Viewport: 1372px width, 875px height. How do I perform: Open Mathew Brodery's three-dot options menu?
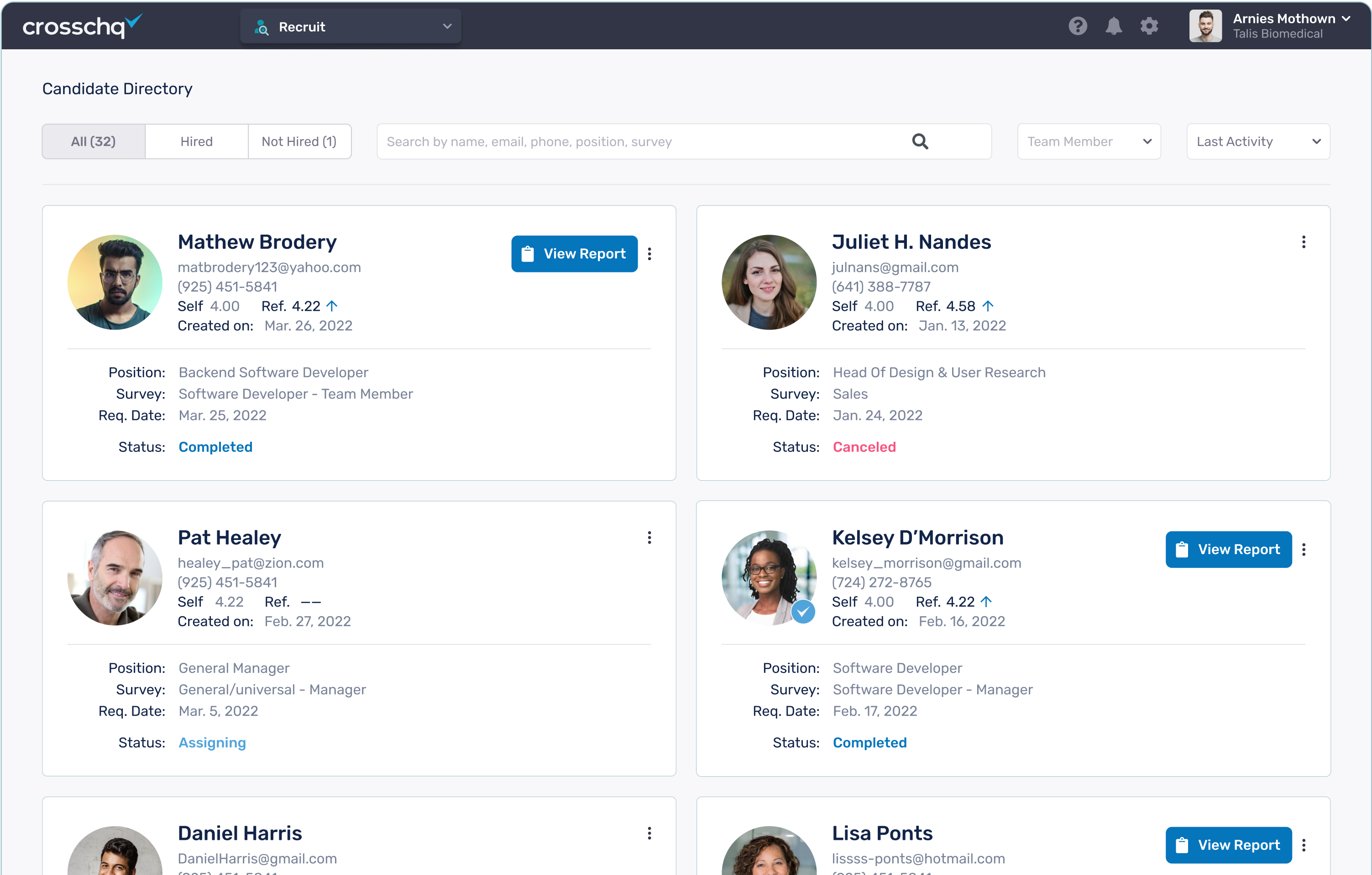[x=649, y=254]
